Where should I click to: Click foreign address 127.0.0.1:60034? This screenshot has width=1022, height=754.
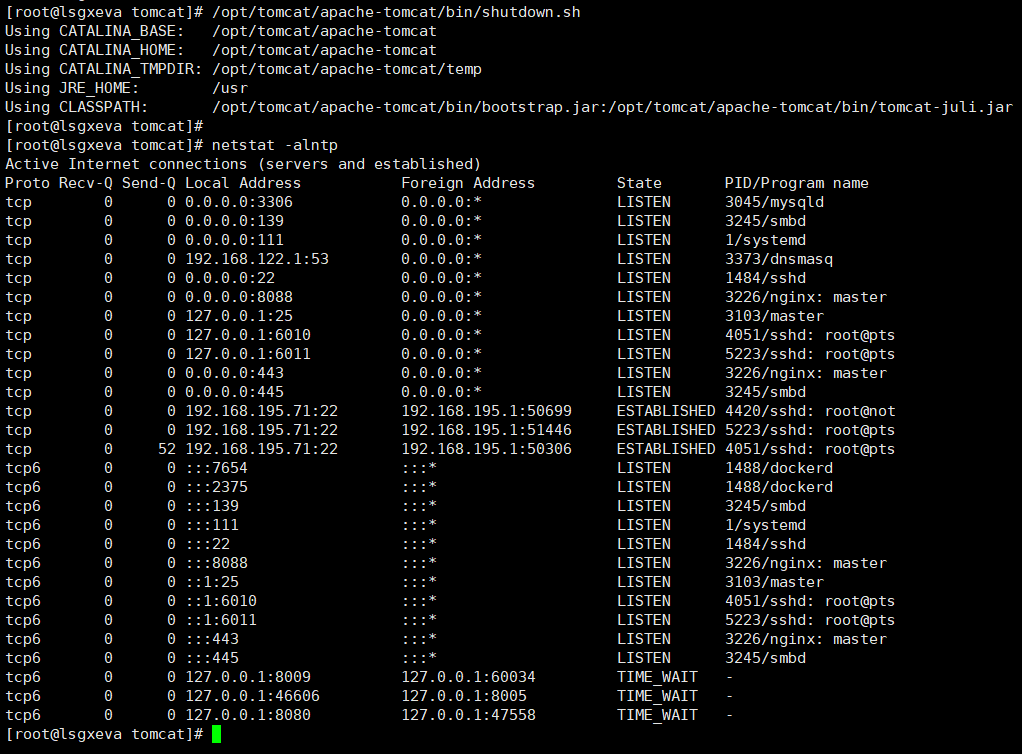tap(468, 676)
